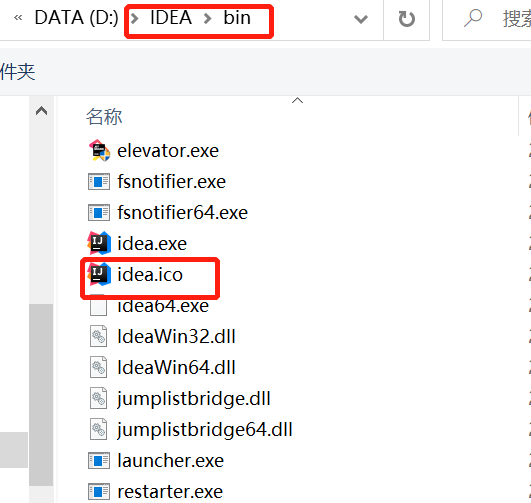
Task: Select the fsnotifier64.exe file name
Action: coord(182,213)
